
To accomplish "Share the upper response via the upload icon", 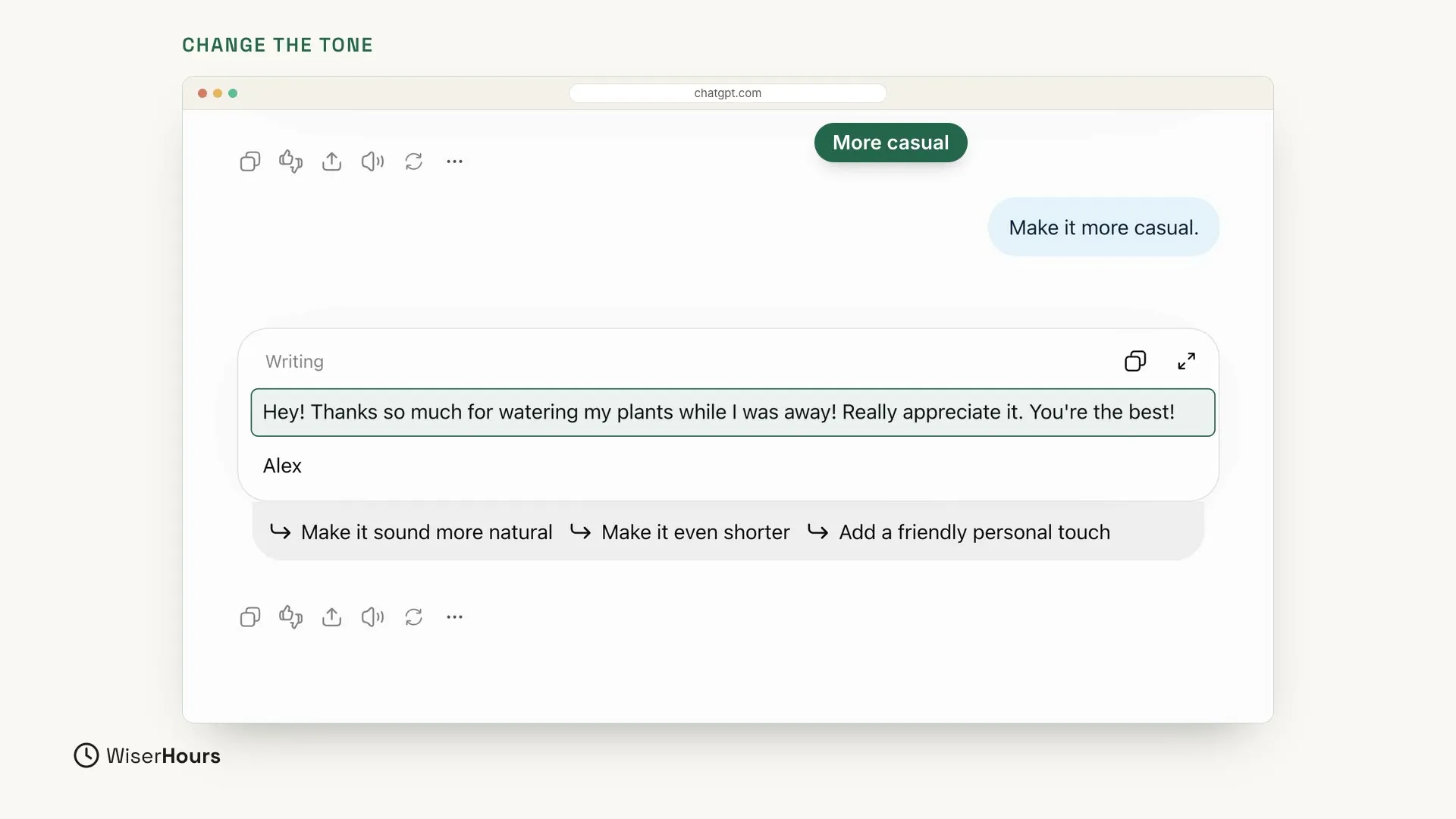I will tap(331, 162).
